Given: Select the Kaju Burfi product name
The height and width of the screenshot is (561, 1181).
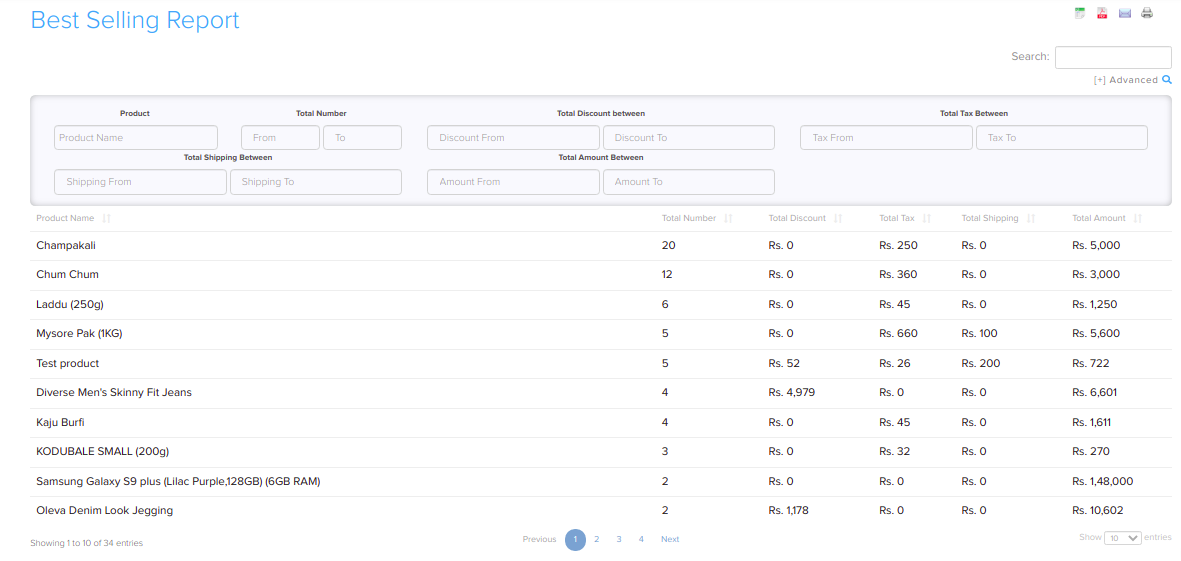Looking at the screenshot, I should [x=60, y=422].
